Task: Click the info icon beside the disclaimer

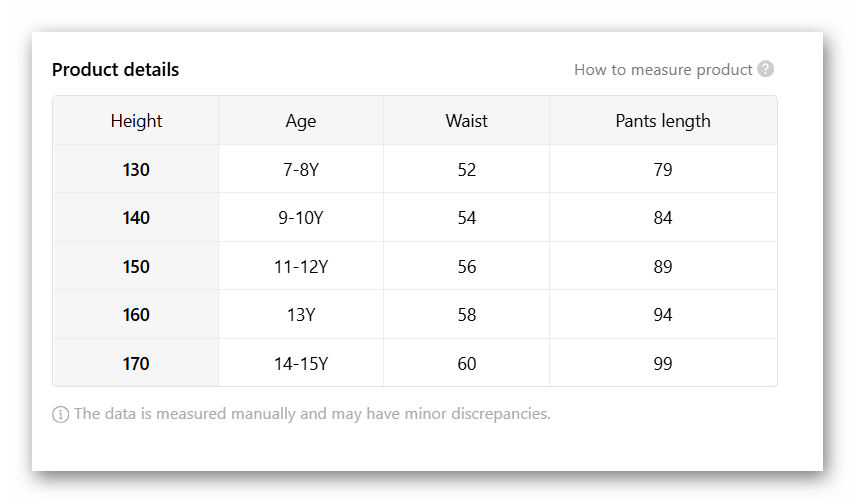Action: pos(61,414)
